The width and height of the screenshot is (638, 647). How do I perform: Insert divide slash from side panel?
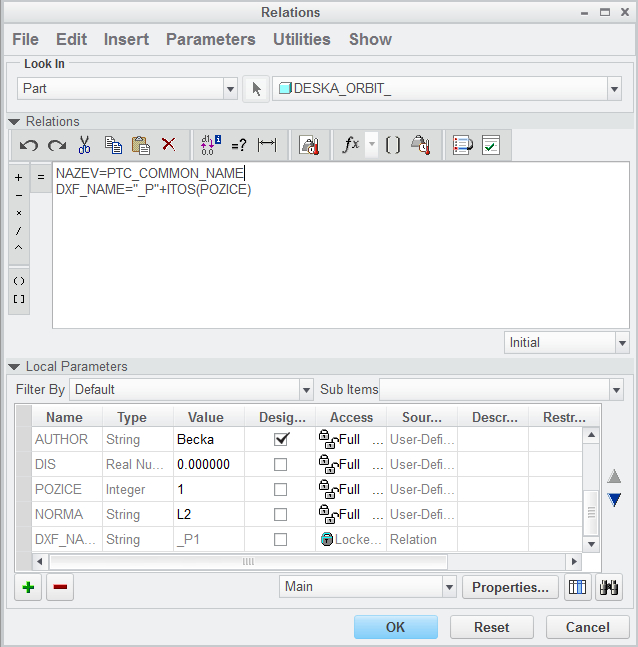coord(19,231)
